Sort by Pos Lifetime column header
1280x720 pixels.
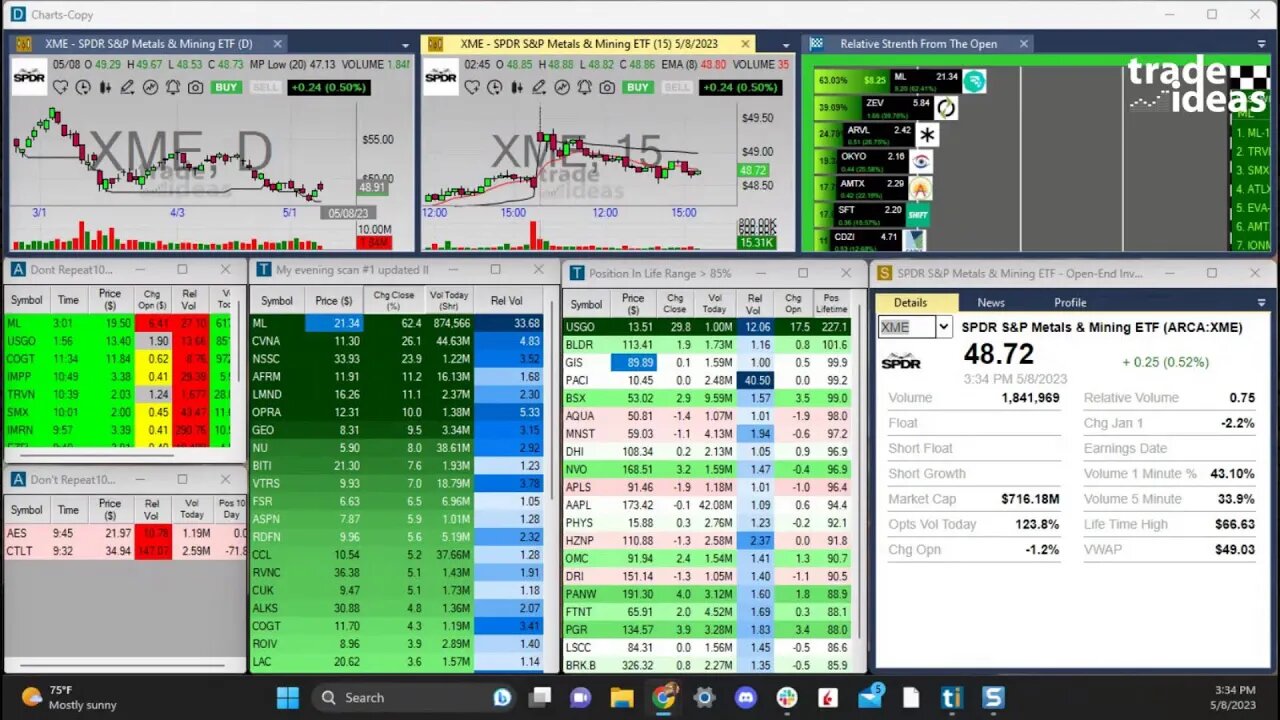point(831,303)
